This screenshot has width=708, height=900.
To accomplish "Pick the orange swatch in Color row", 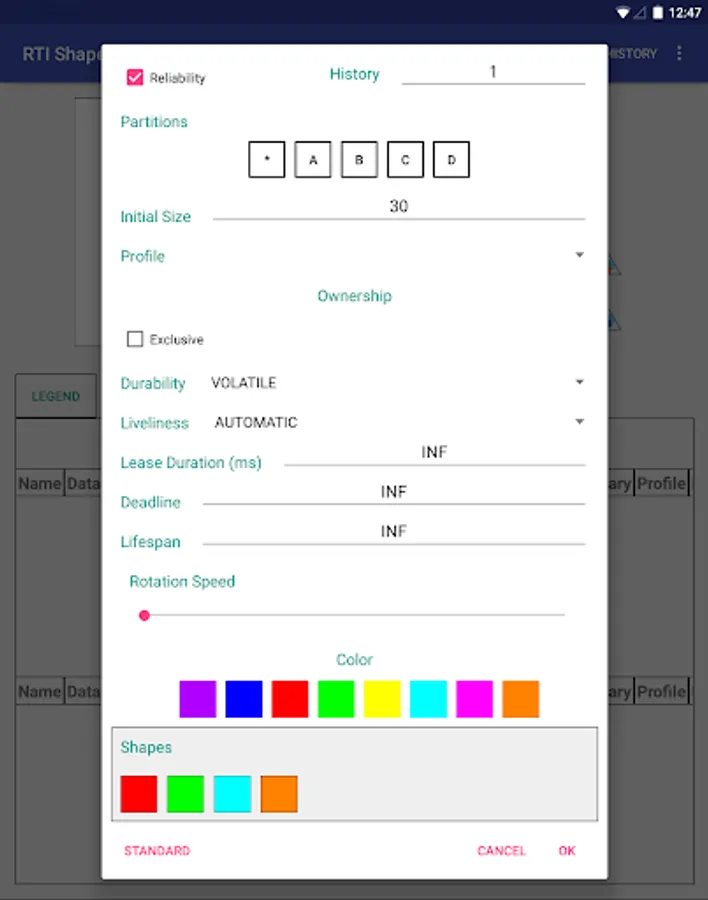I will pos(521,699).
